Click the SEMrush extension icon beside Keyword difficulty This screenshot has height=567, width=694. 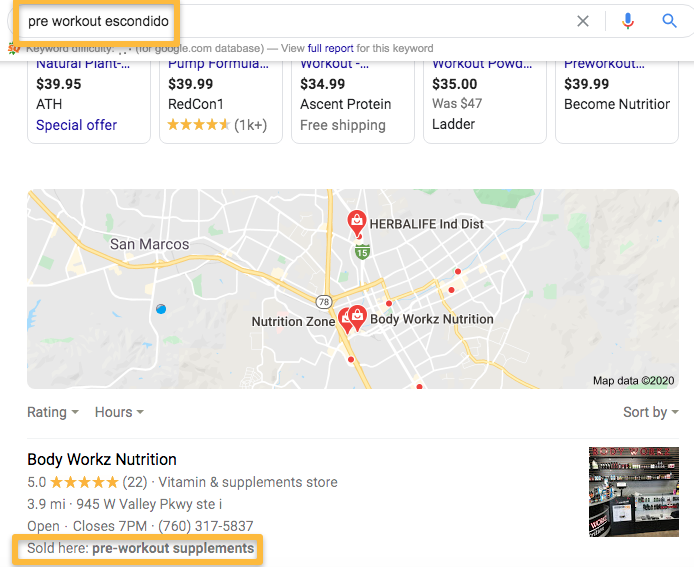pyautogui.click(x=14, y=48)
